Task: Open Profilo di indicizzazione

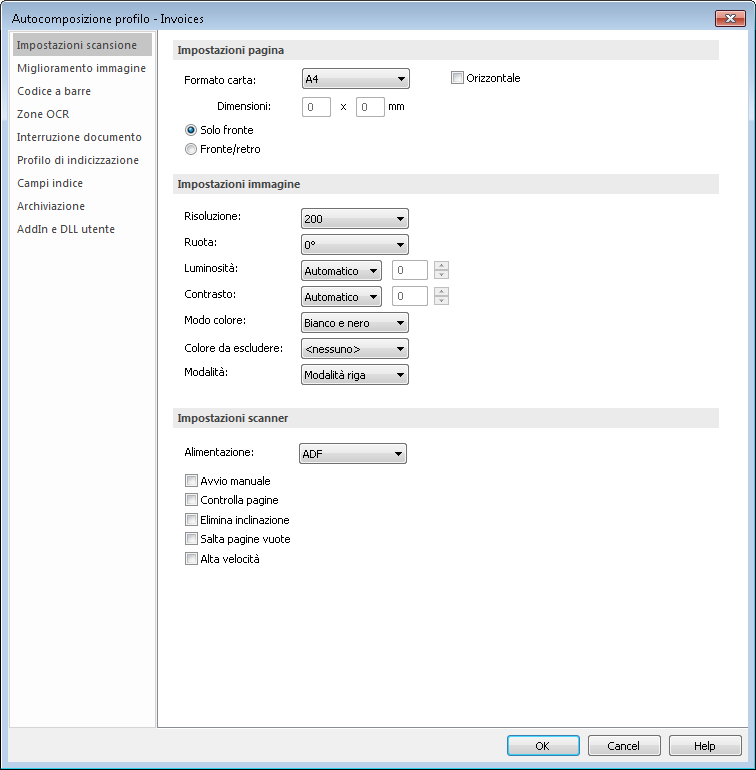Action: pyautogui.click(x=78, y=160)
